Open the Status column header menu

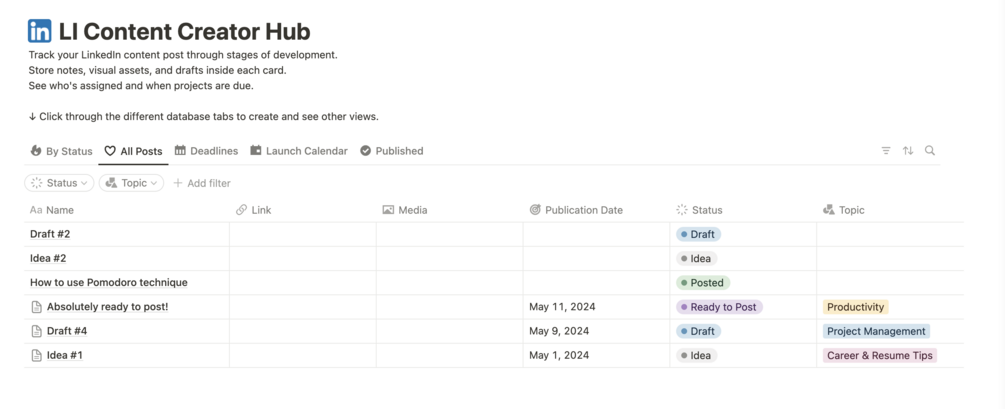click(706, 210)
